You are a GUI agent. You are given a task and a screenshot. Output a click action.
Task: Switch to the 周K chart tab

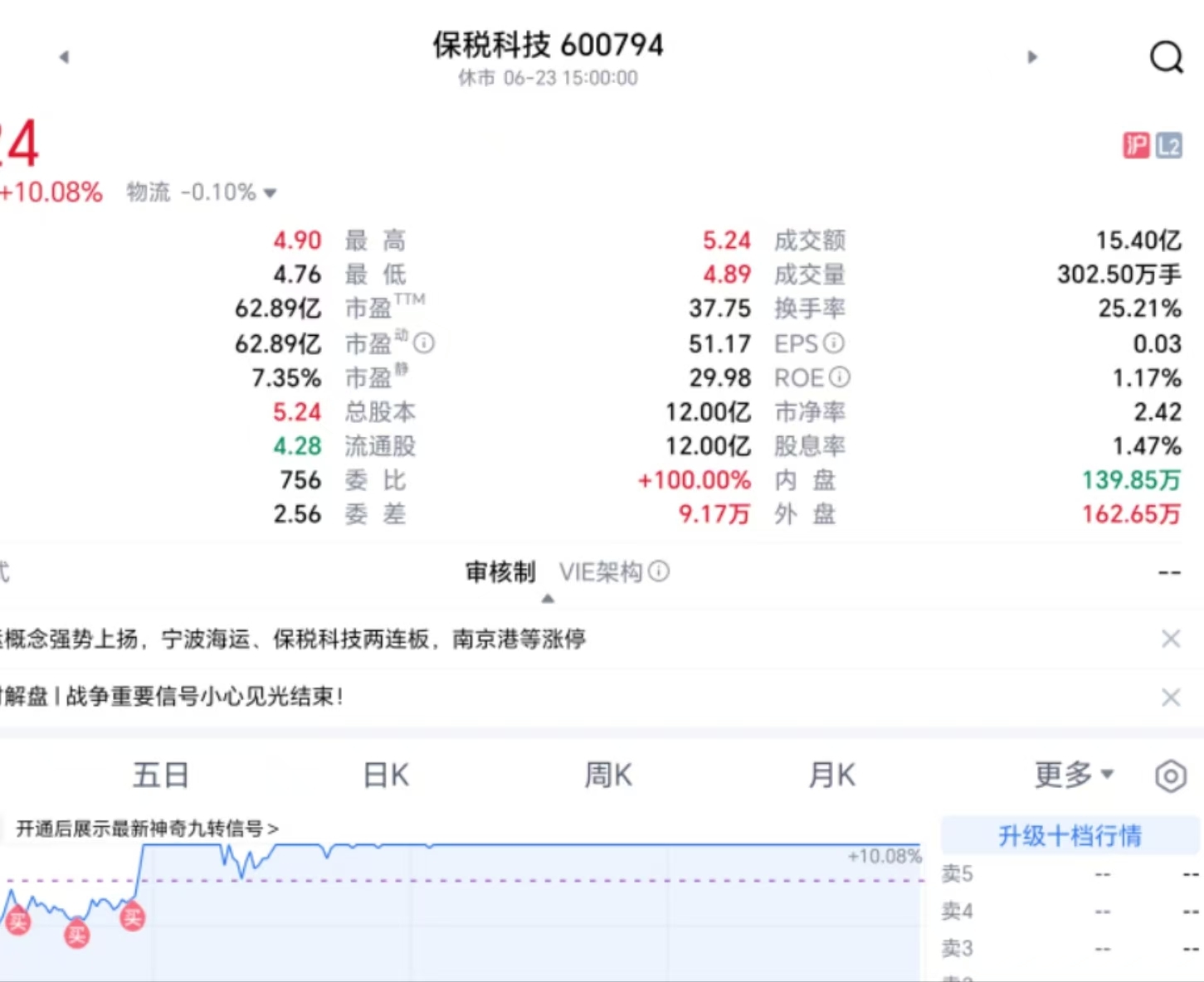(608, 775)
